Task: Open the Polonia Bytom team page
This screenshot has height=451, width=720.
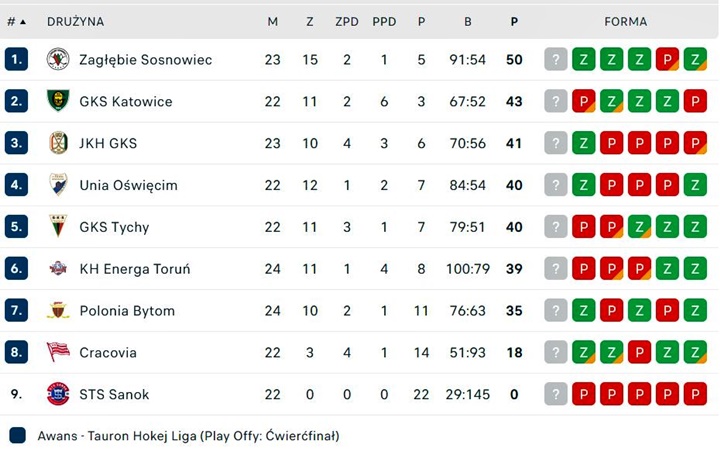Action: (x=127, y=311)
